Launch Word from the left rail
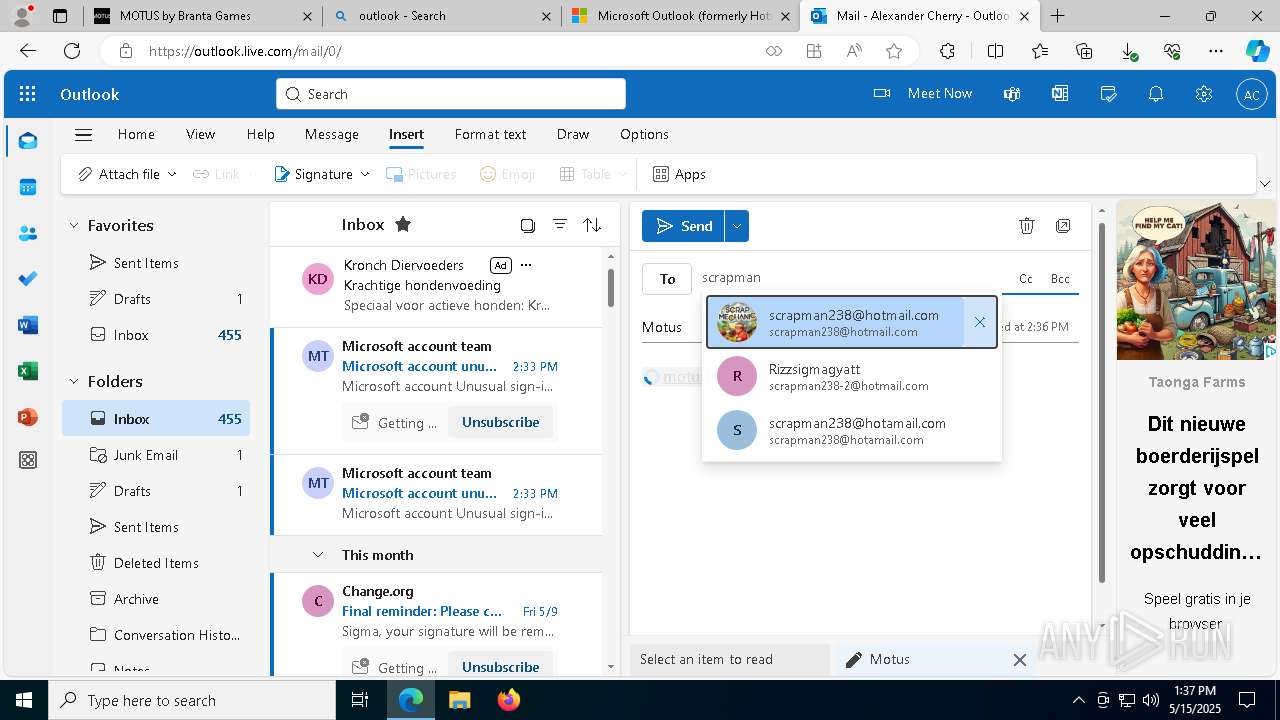This screenshot has height=720, width=1280. tap(28, 325)
